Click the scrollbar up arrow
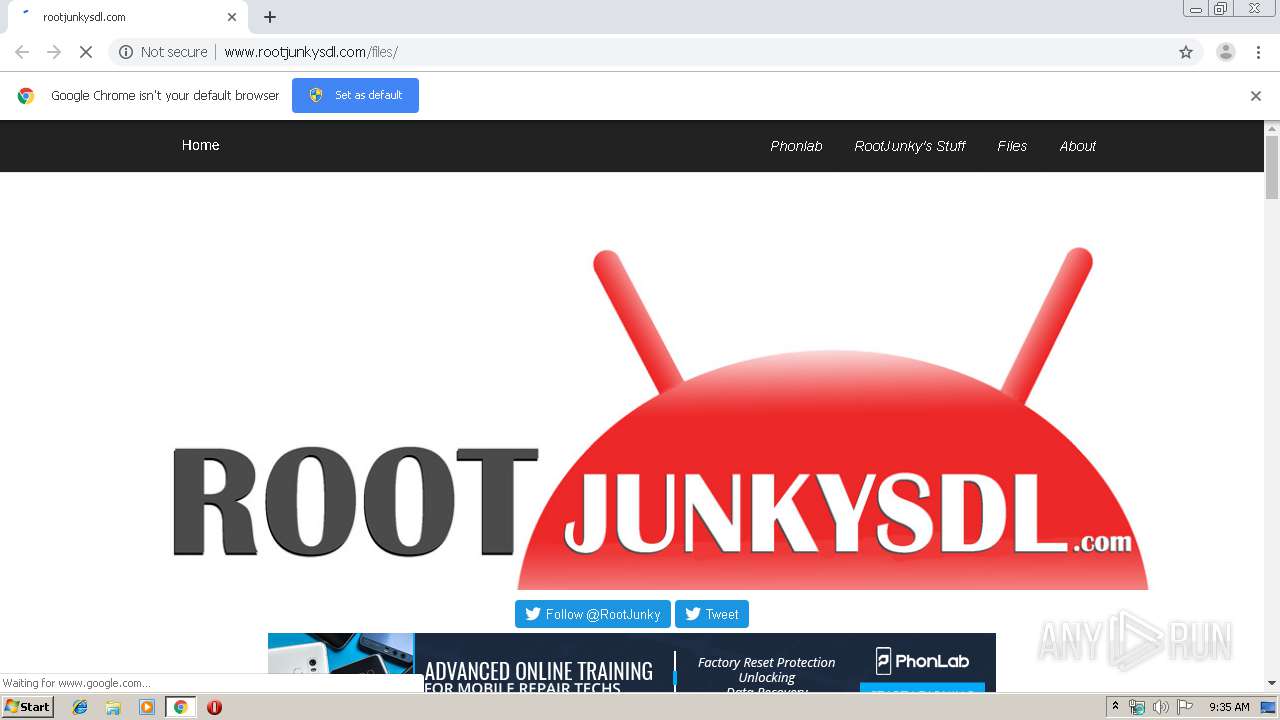Viewport: 1280px width, 720px height. click(x=1272, y=128)
